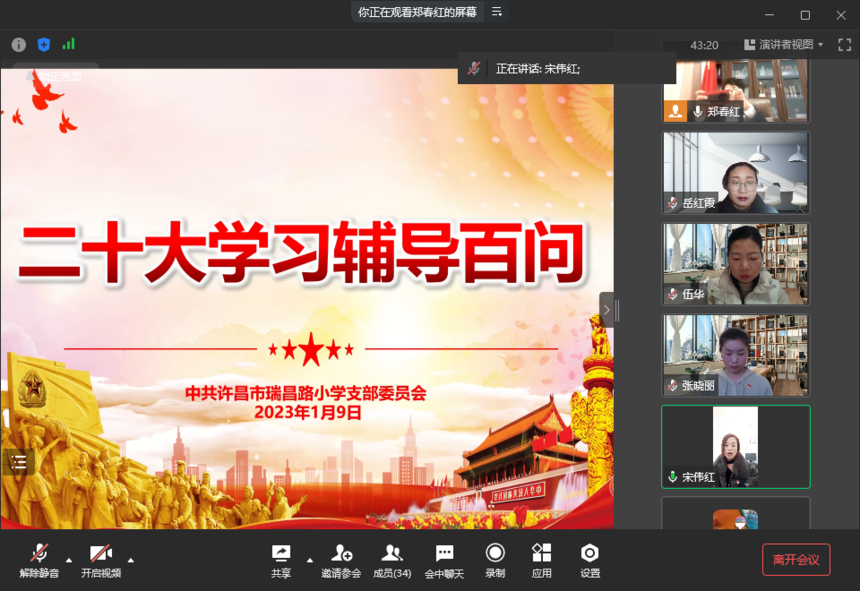Click 共享 to share screen

click(281, 559)
